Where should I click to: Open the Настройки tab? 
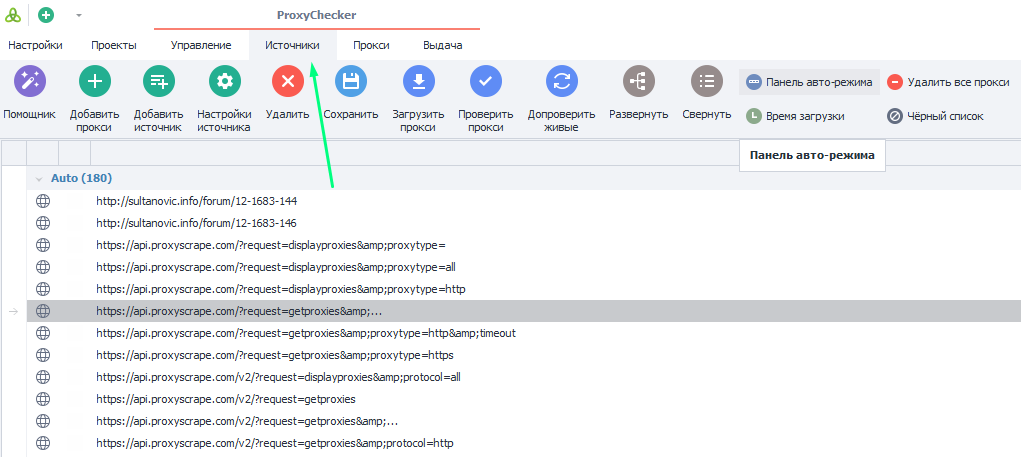pyautogui.click(x=35, y=45)
